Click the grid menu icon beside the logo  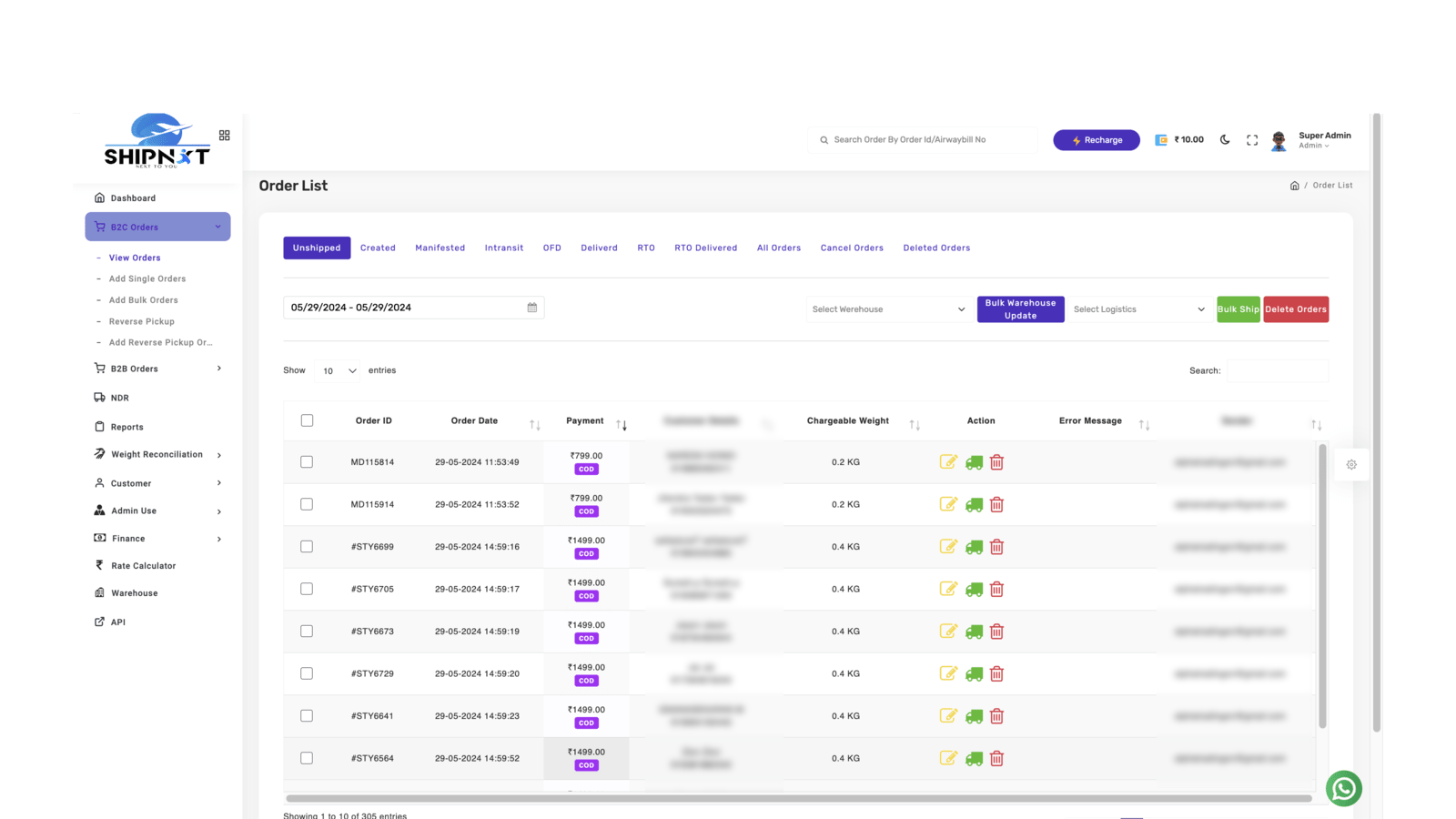[225, 136]
